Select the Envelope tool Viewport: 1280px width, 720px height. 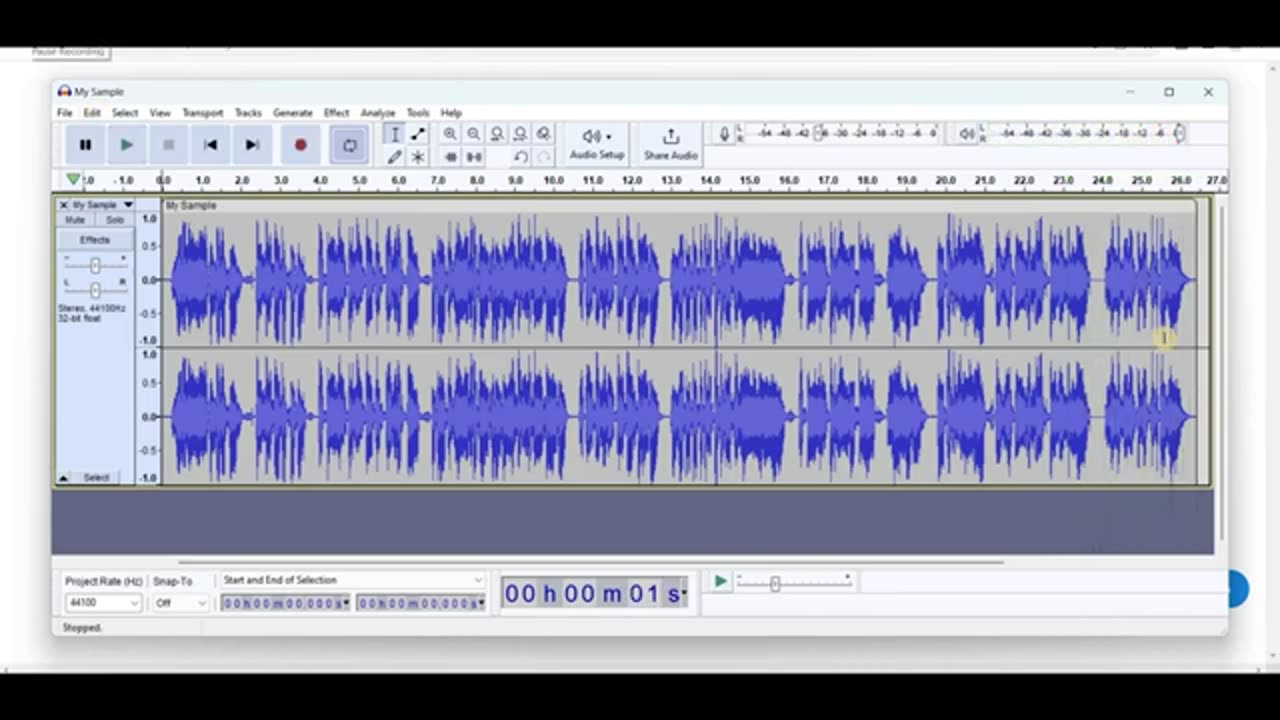418,134
